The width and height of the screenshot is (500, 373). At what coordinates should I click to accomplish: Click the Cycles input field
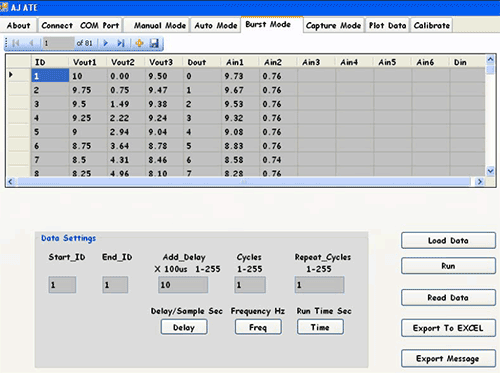click(x=250, y=285)
